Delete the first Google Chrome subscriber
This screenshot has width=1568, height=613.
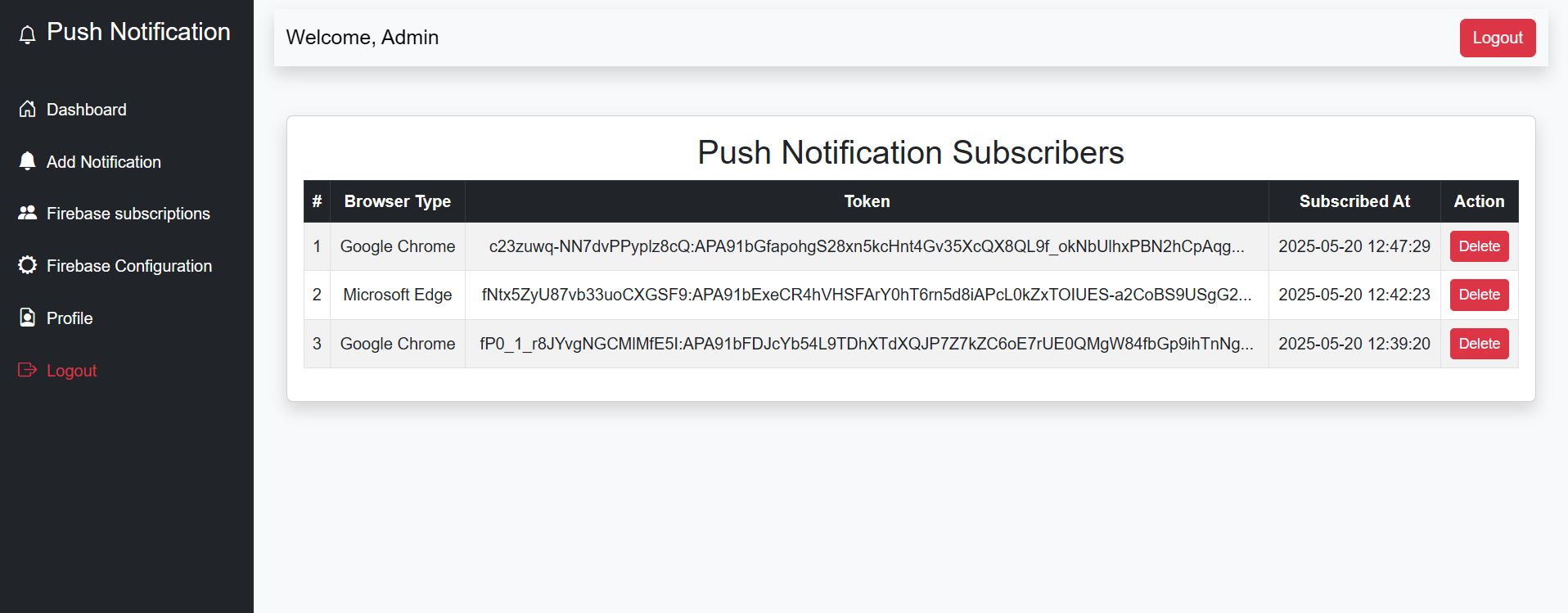(x=1479, y=246)
